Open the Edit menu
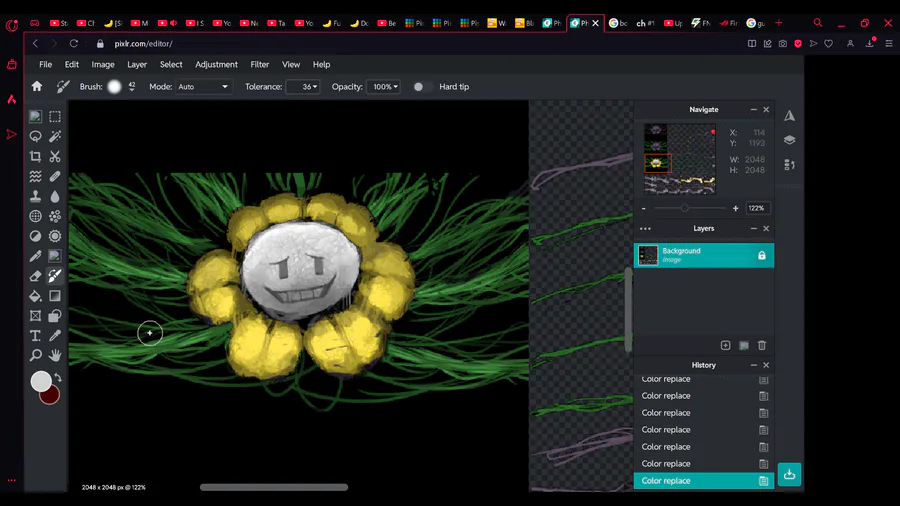The height and width of the screenshot is (506, 900). [72, 64]
